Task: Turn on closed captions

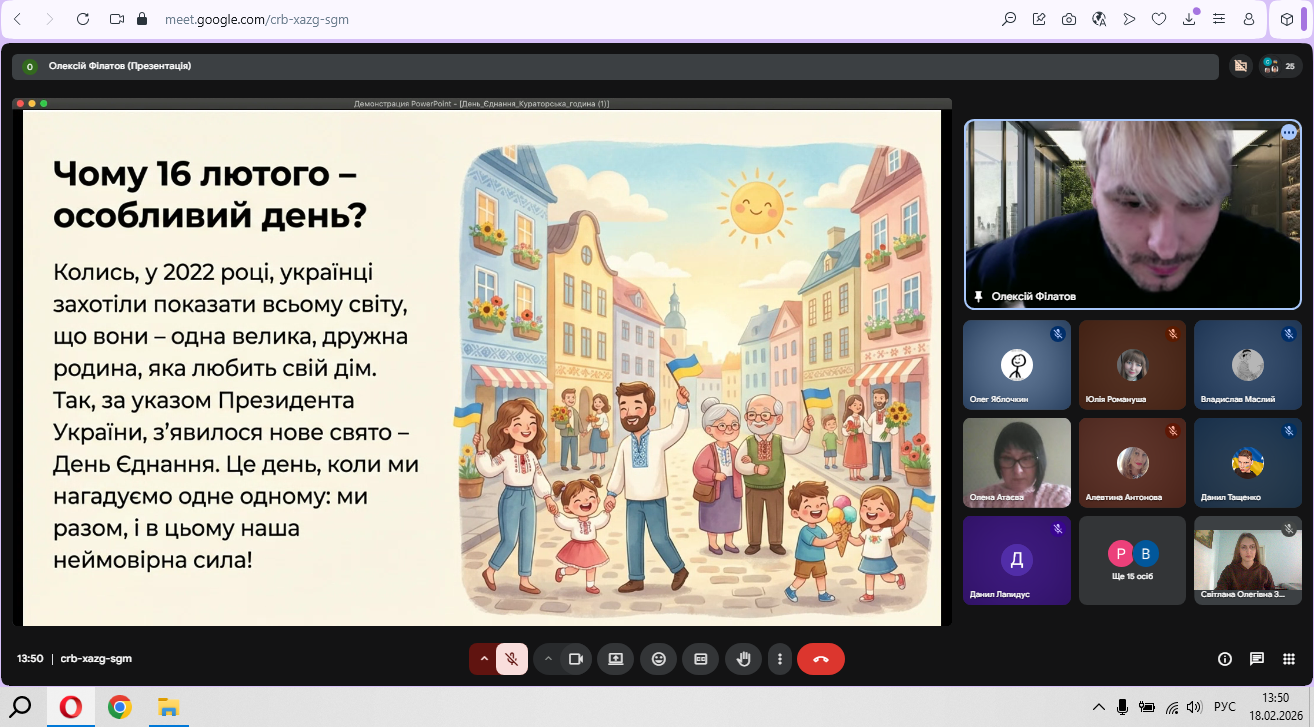Action: click(700, 659)
